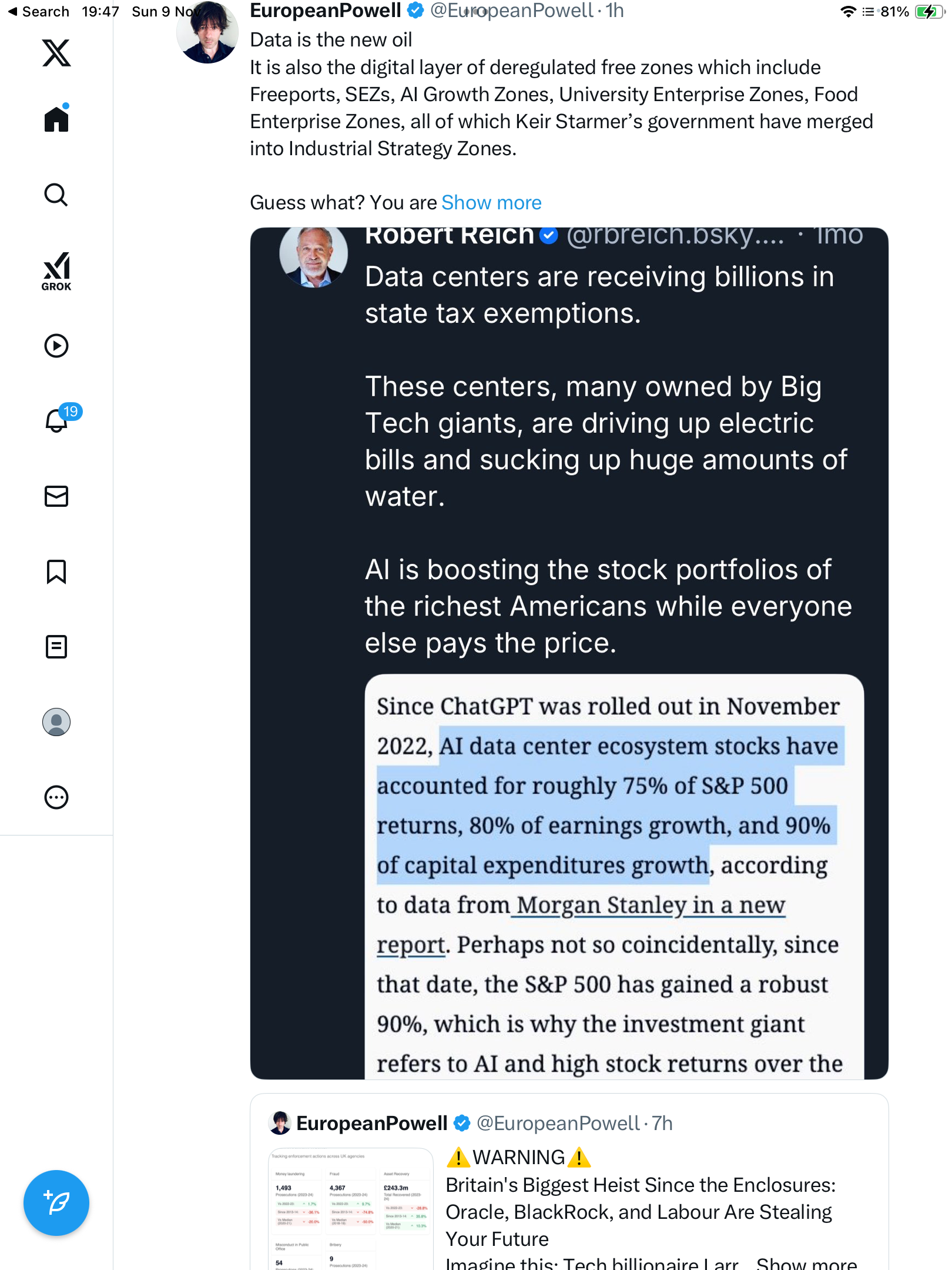The height and width of the screenshot is (1270, 952).
Task: Open the Search explore page
Action: tap(56, 195)
